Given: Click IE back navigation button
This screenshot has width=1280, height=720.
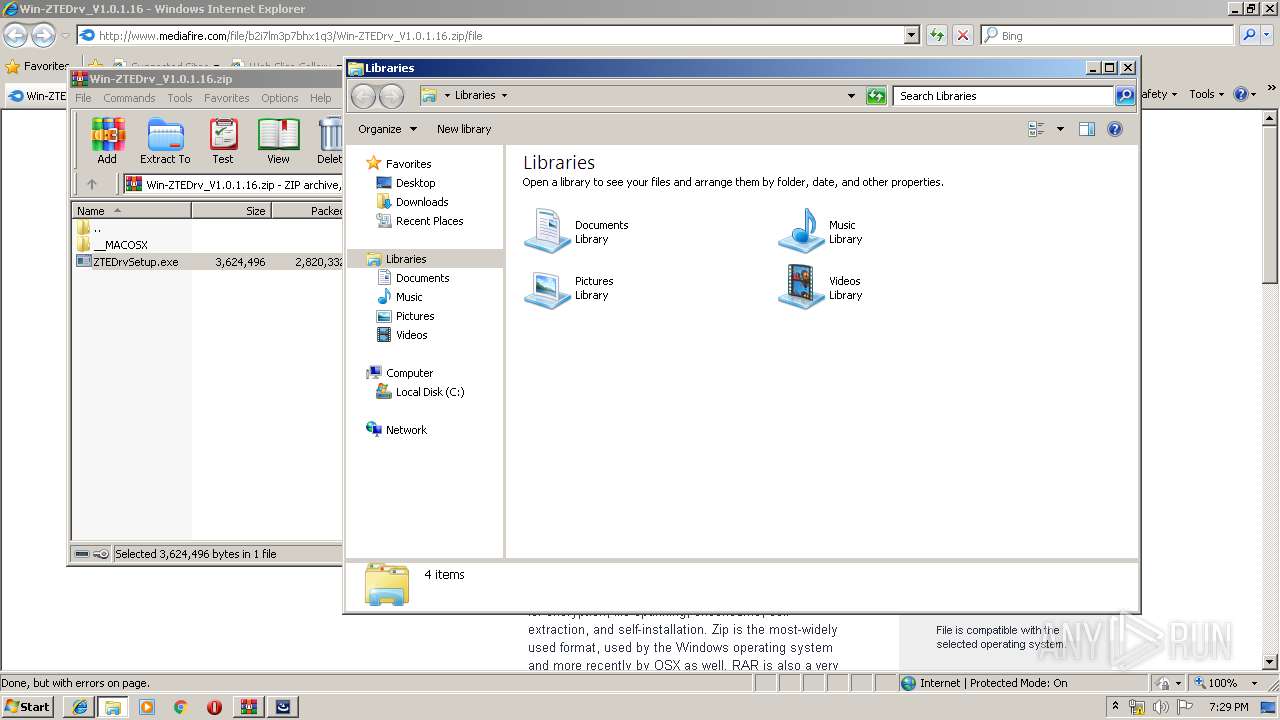Looking at the screenshot, I should pos(15,35).
